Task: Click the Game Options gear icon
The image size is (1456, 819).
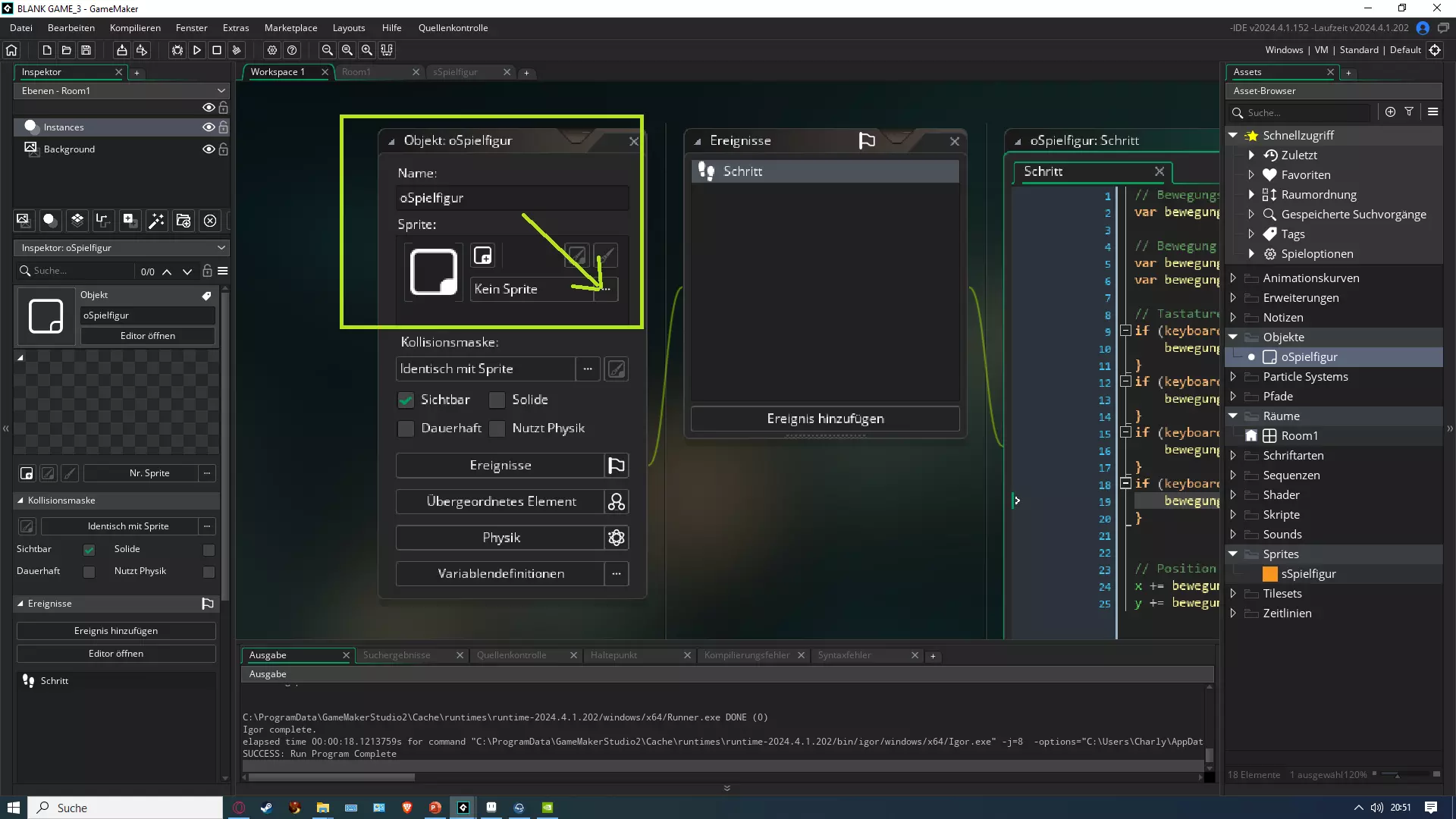Action: pos(272,50)
